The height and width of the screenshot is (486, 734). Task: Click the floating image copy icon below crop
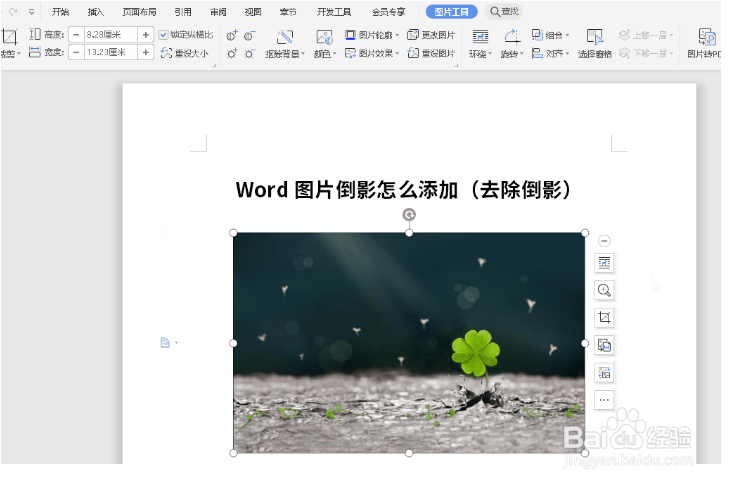[x=604, y=345]
